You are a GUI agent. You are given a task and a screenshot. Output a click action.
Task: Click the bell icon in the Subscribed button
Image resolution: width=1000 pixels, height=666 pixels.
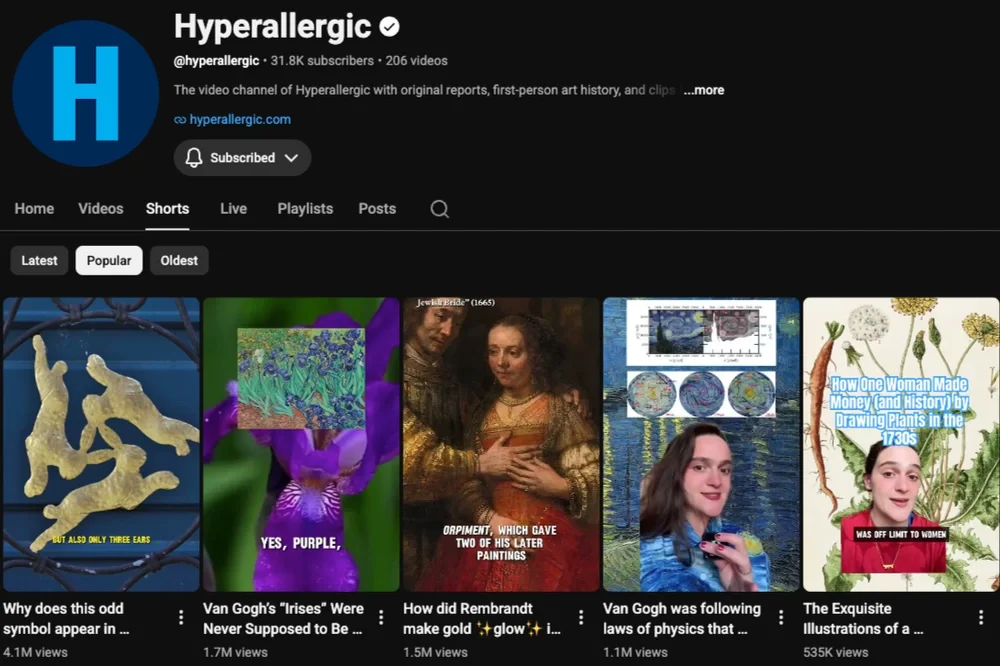click(194, 158)
